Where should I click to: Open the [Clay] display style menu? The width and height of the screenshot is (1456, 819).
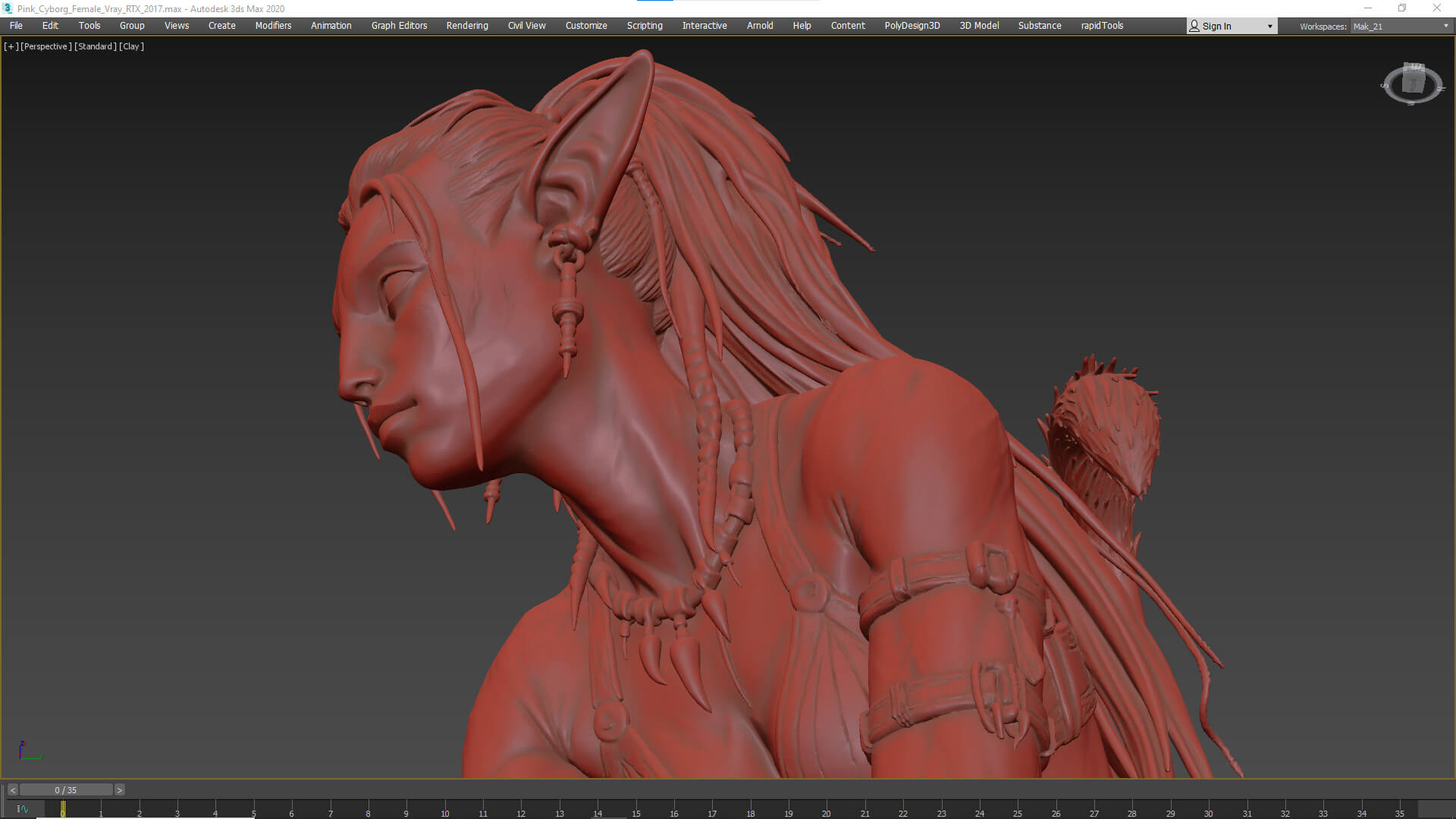(132, 46)
